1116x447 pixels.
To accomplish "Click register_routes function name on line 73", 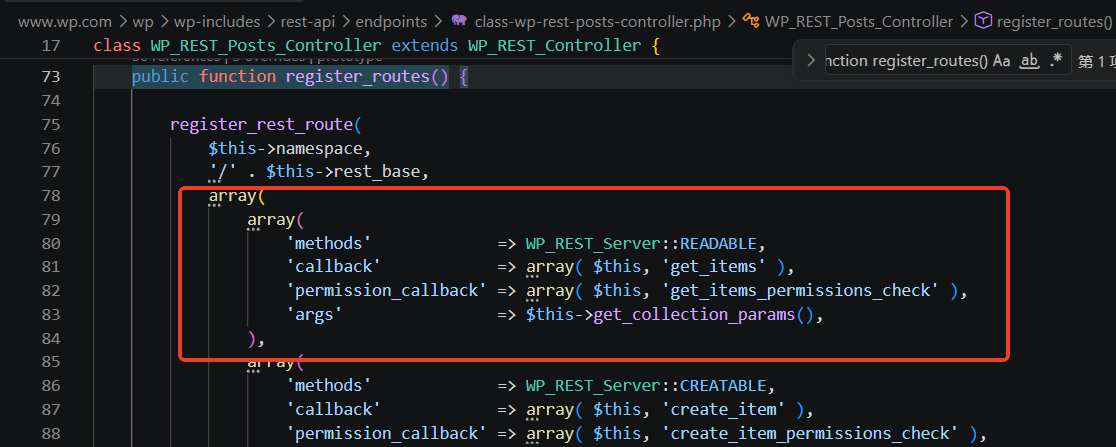I will pyautogui.click(x=357, y=77).
